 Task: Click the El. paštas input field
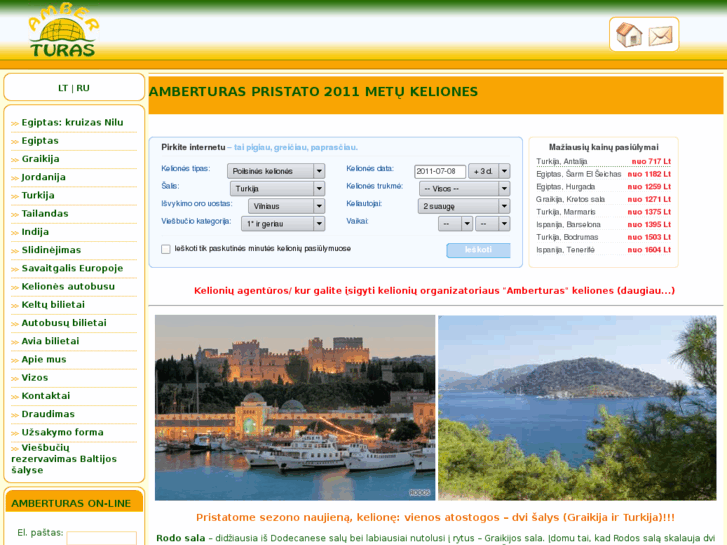tap(102, 538)
